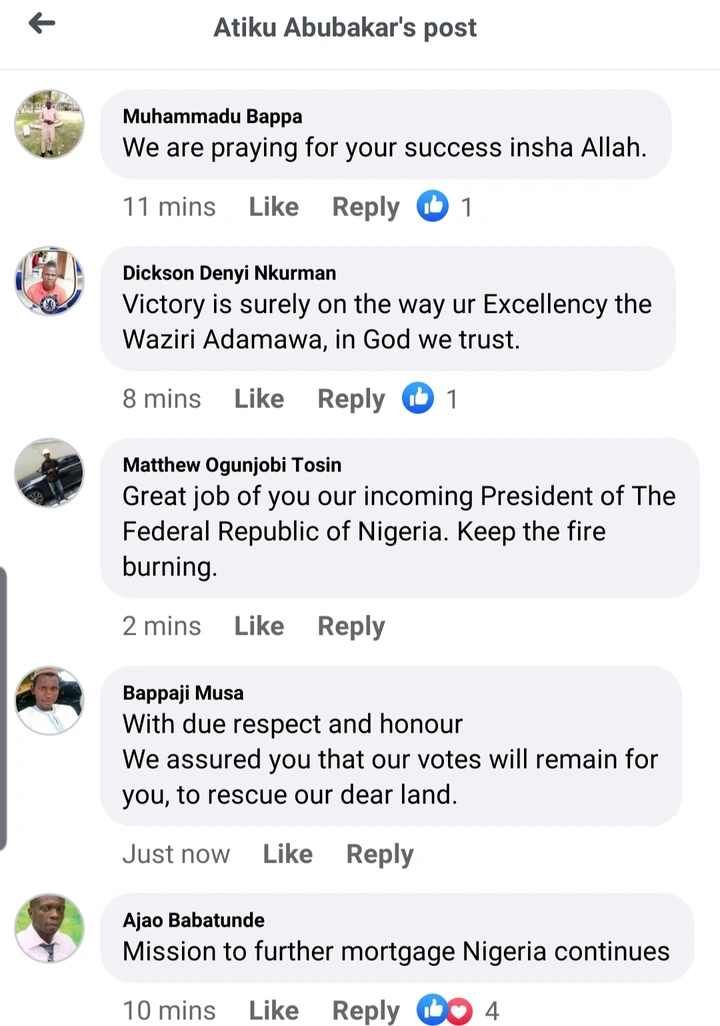The height and width of the screenshot is (1026, 720).
Task: Open the Bappaji Musa name link
Action: point(183,693)
